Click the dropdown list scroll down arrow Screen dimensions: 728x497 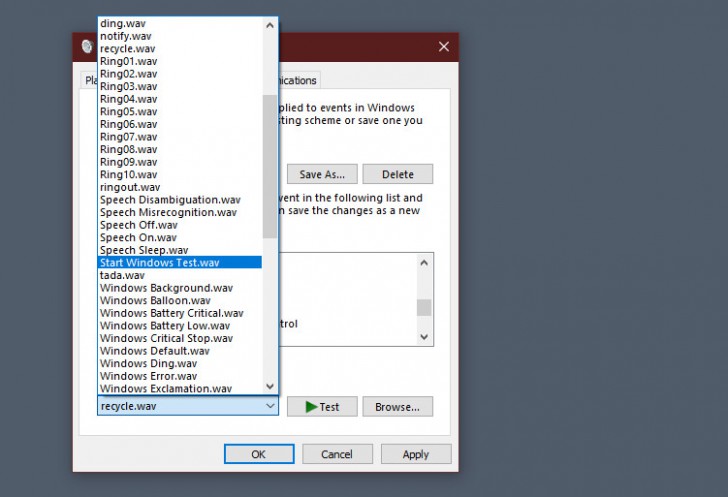point(270,386)
